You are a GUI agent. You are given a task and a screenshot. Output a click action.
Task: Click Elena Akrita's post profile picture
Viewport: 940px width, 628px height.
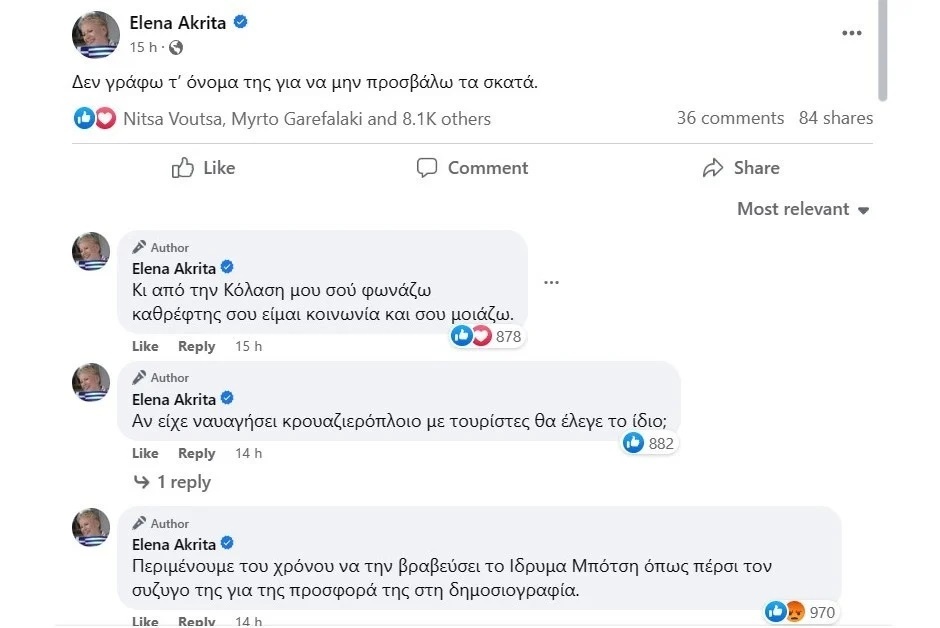tap(96, 34)
